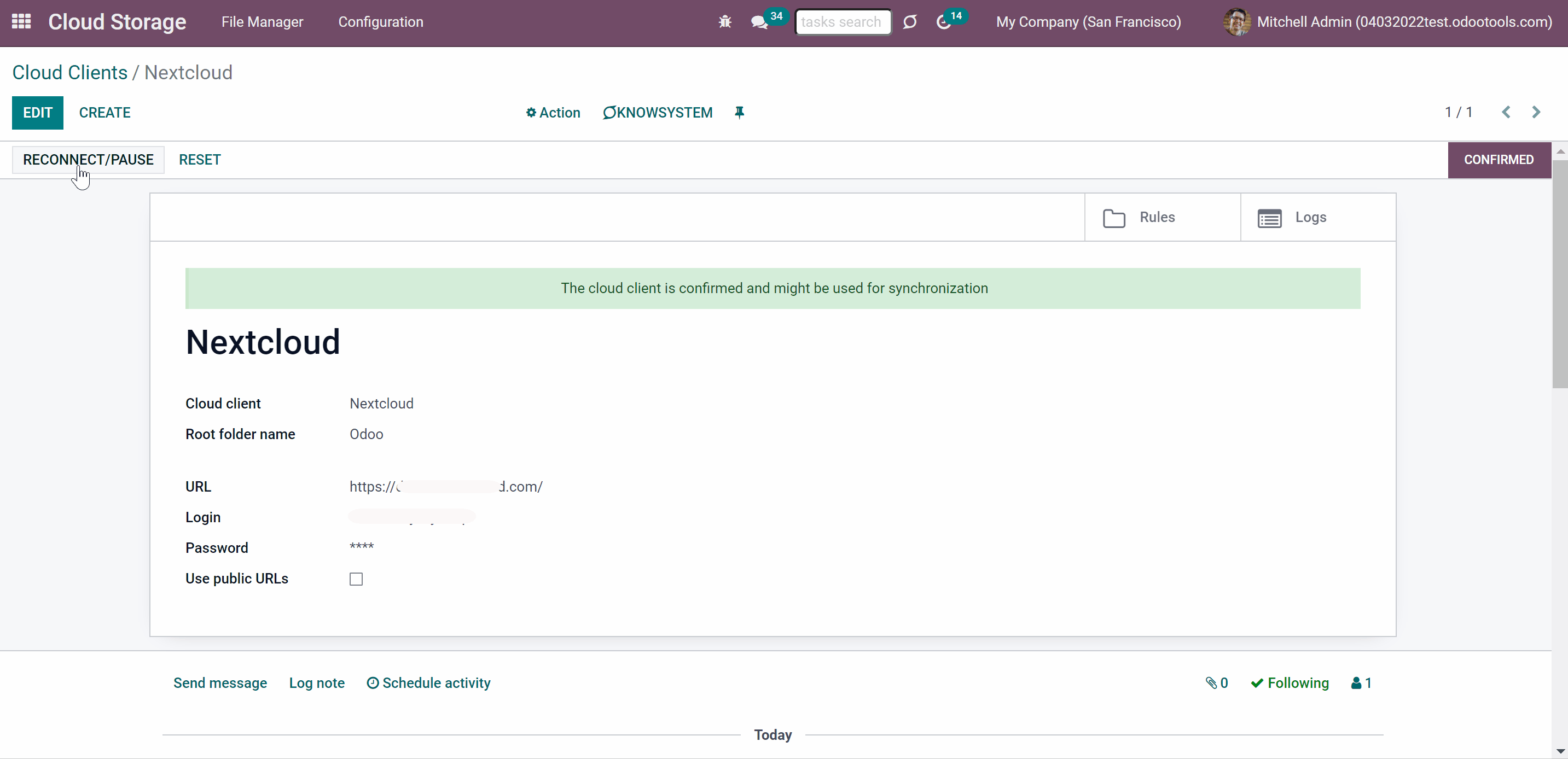
Task: Click the Edit button
Action: (x=38, y=113)
